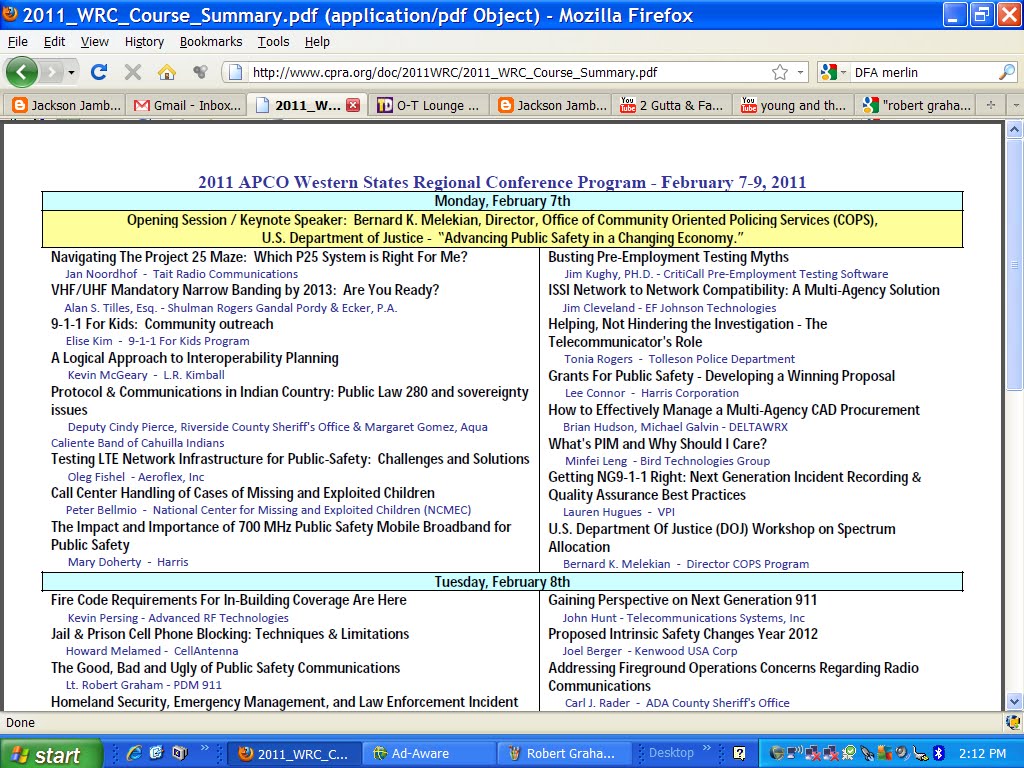Click the Stop loading X button

point(133,72)
